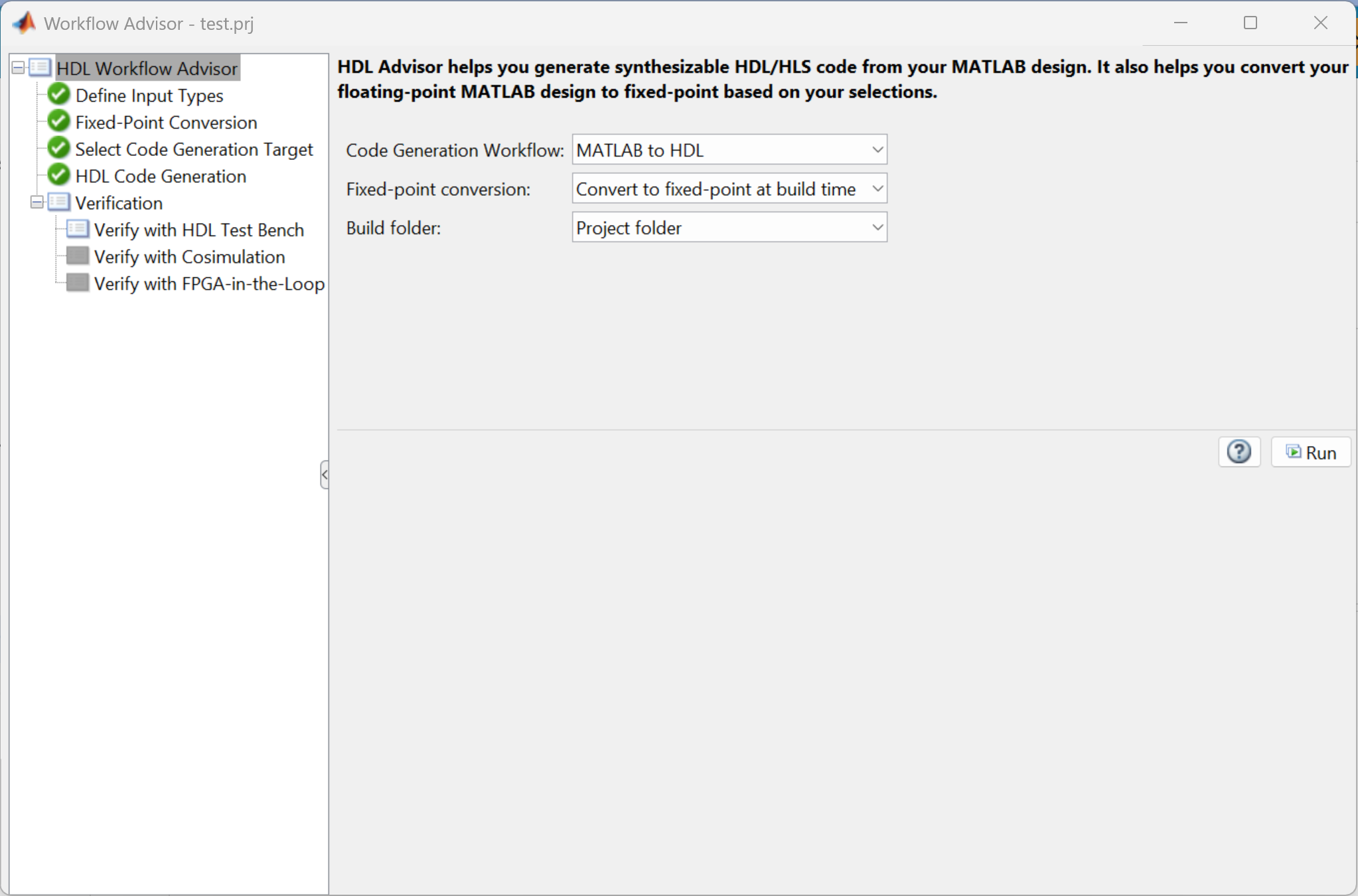Select Define Input Types in the tree

coord(149,95)
